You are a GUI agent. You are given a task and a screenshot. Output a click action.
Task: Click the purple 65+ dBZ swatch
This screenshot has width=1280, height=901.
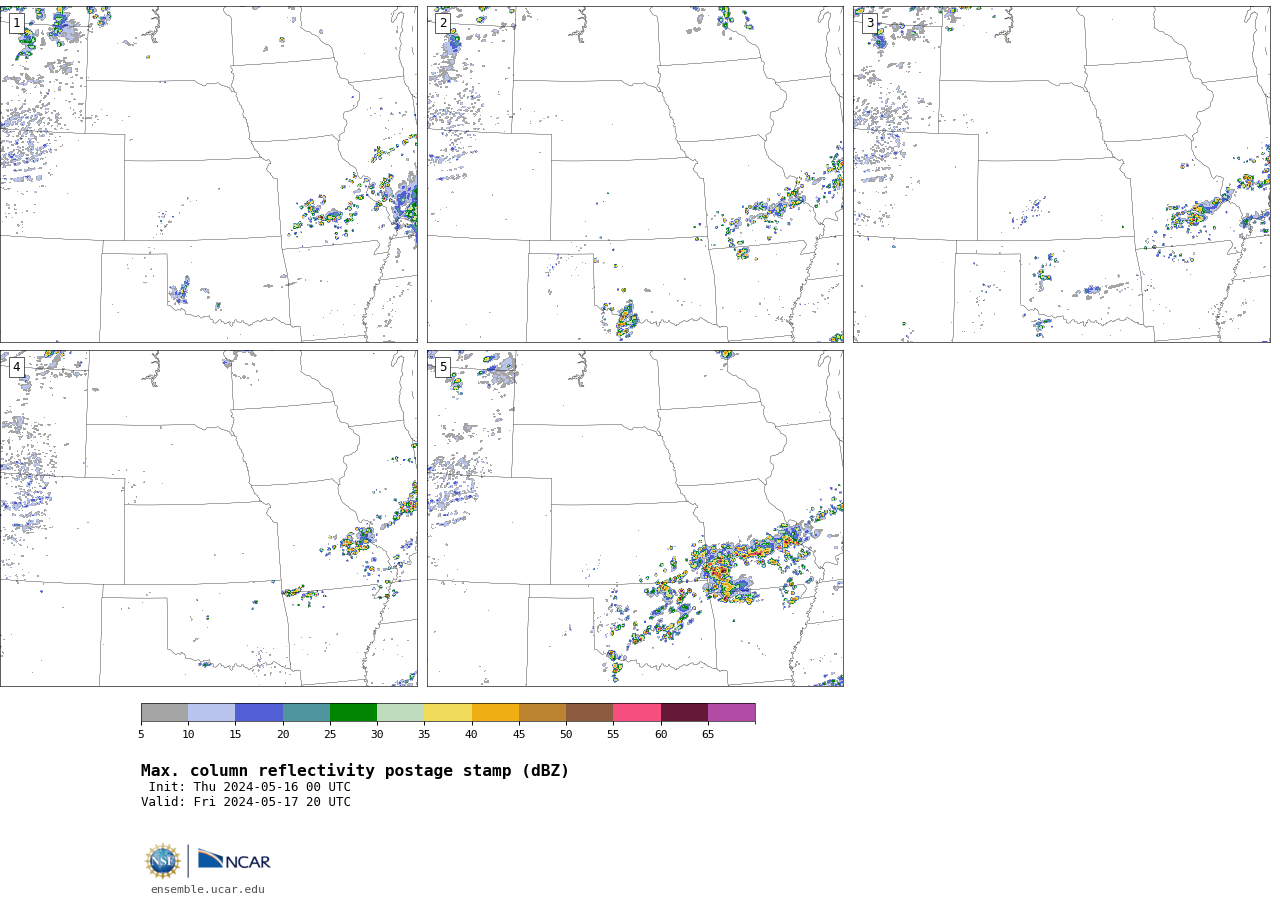732,712
